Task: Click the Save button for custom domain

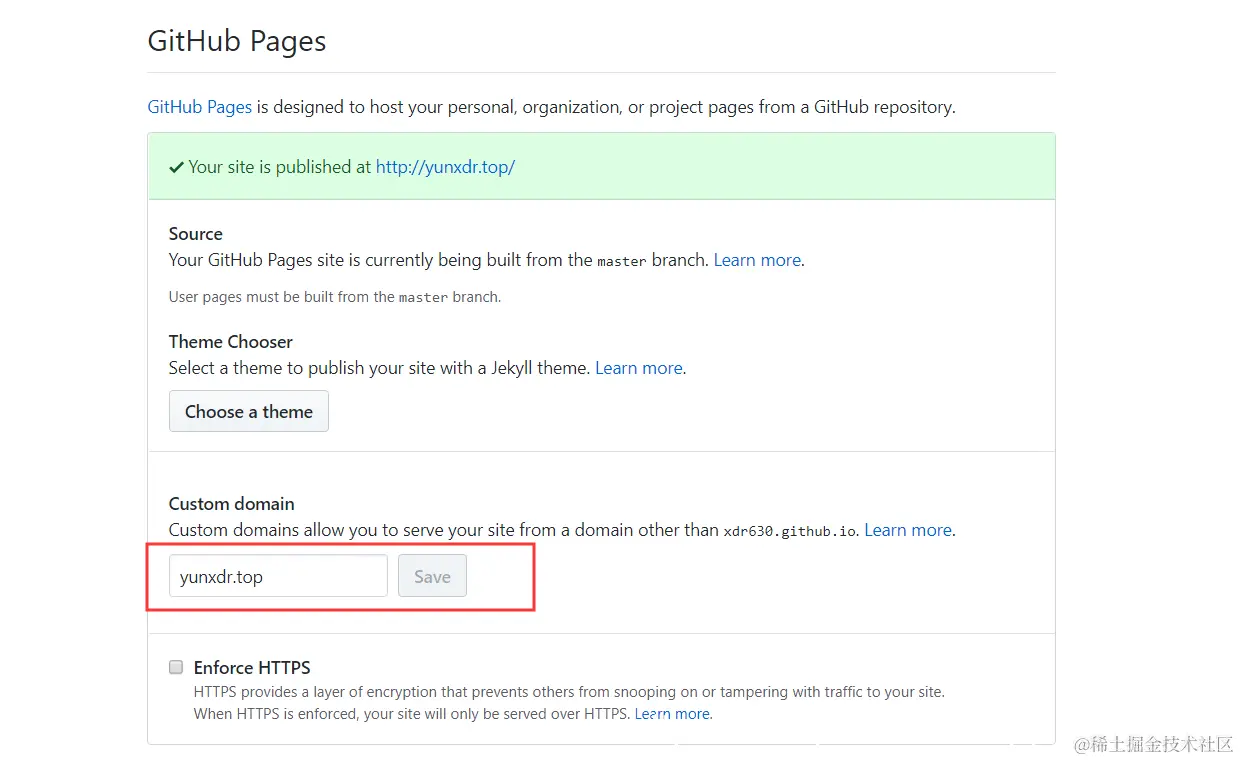Action: pos(432,576)
